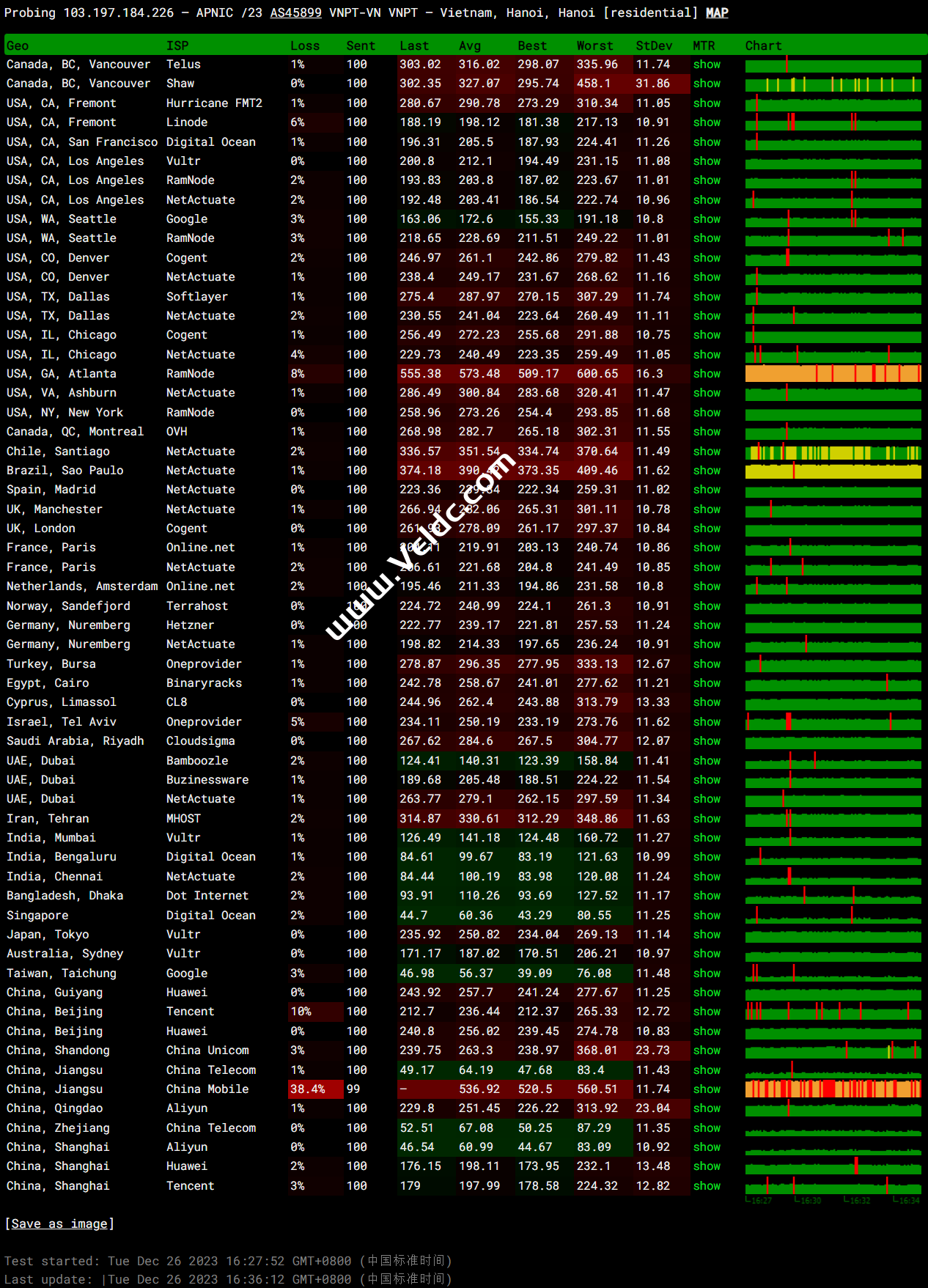Image resolution: width=928 pixels, height=1288 pixels.
Task: Click the Cloudsigma ISP name
Action: (x=201, y=741)
